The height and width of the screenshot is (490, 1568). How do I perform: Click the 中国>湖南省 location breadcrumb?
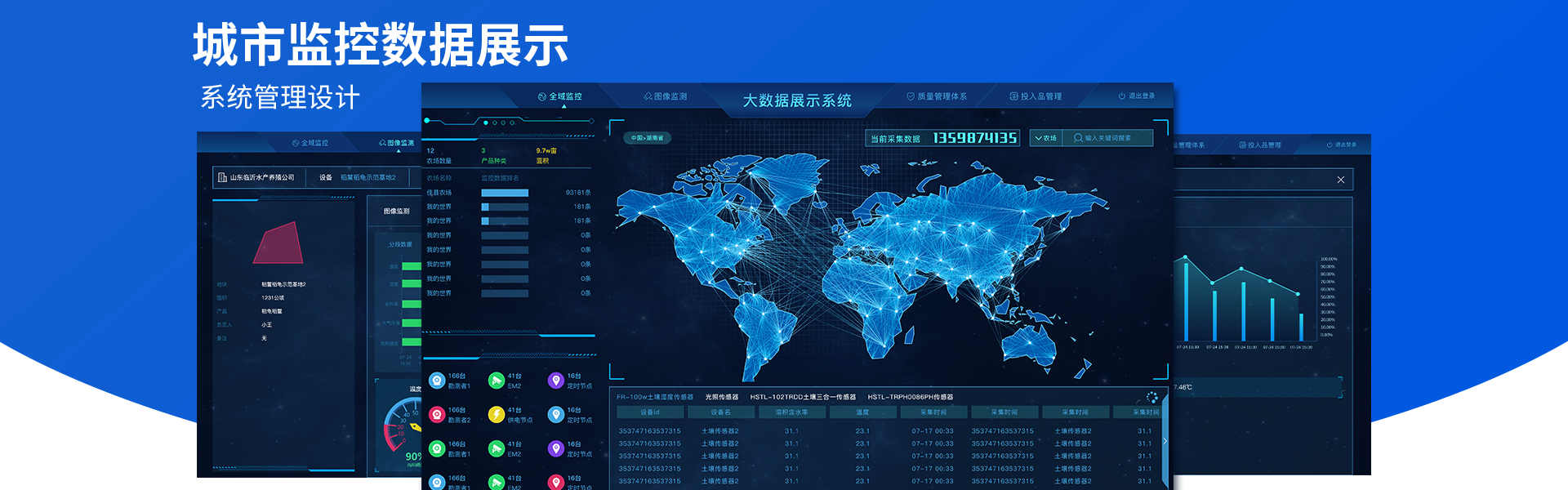coord(647,138)
